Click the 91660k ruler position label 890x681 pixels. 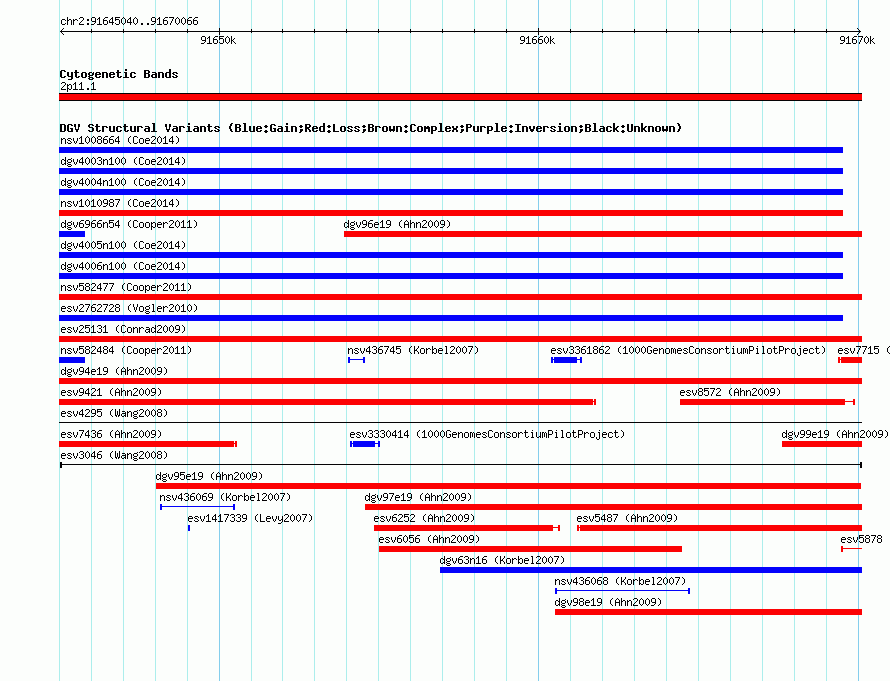(538, 40)
